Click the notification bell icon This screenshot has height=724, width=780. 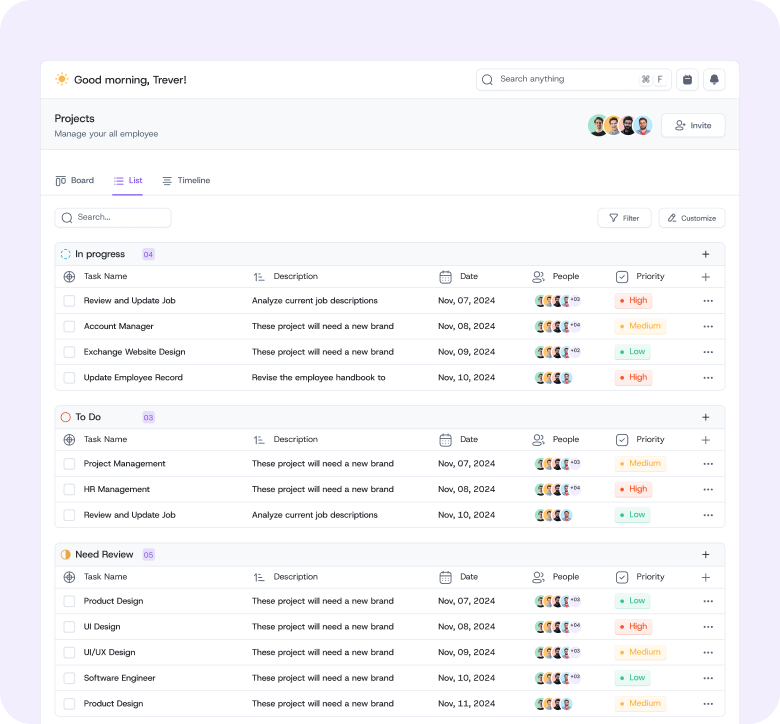coord(714,80)
